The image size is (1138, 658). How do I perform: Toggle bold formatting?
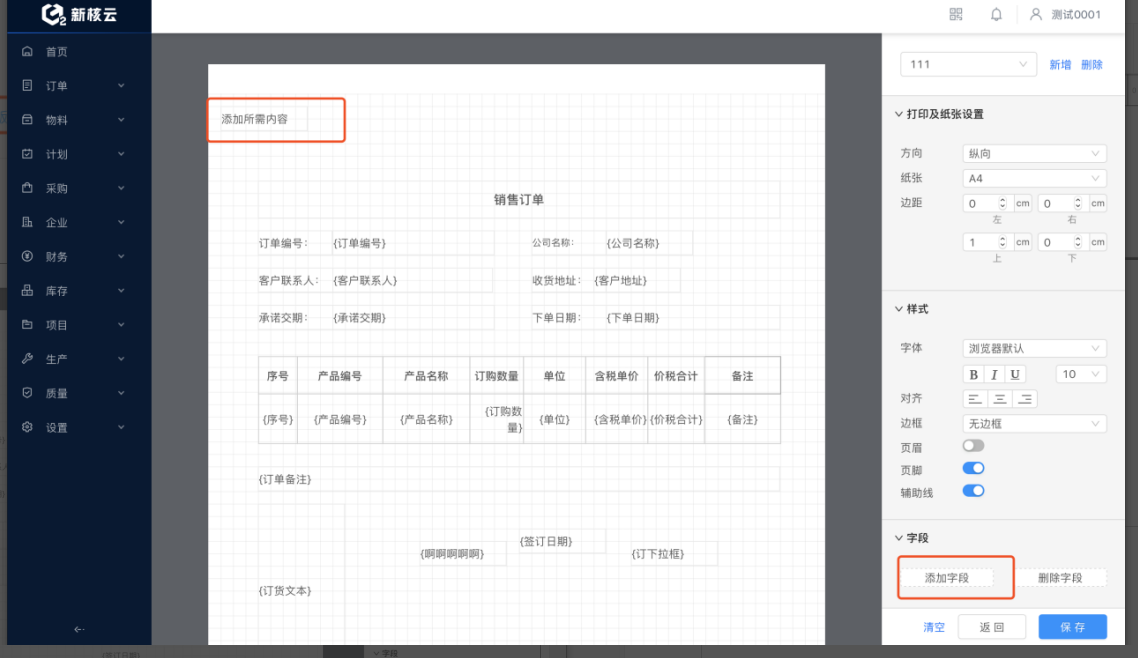point(973,374)
